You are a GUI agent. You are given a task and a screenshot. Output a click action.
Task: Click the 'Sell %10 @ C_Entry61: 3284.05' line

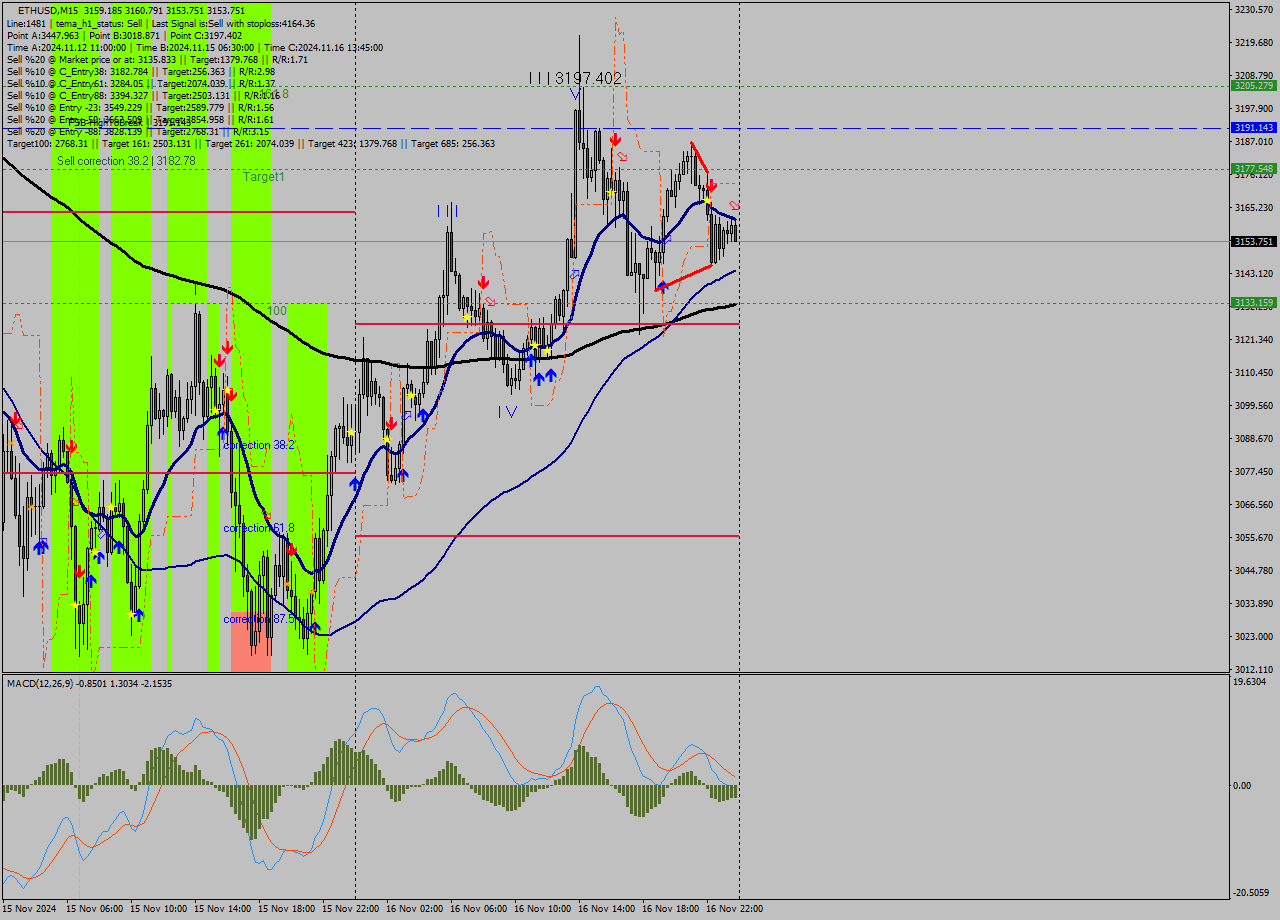tap(140, 83)
